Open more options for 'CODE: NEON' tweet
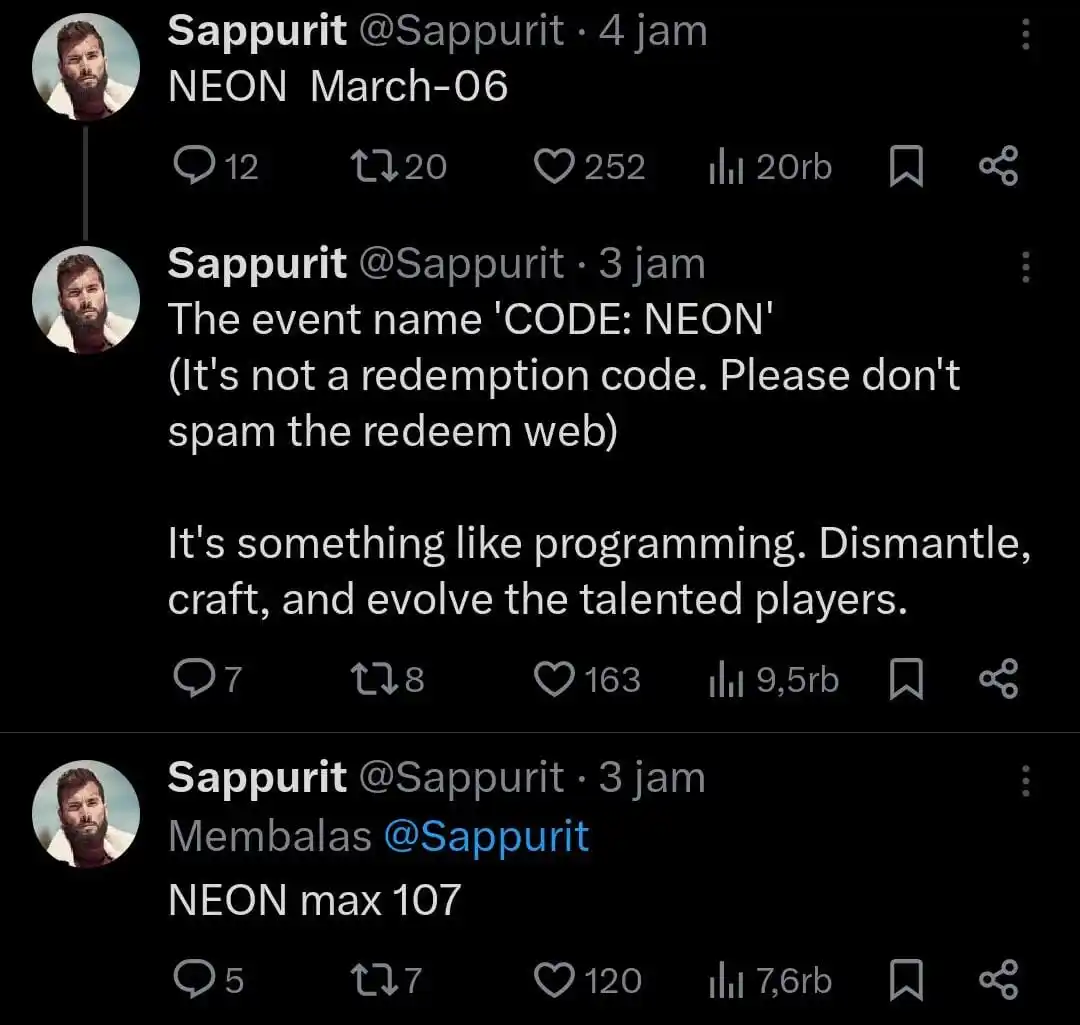Screen dimensions: 1080x1025 1025,267
